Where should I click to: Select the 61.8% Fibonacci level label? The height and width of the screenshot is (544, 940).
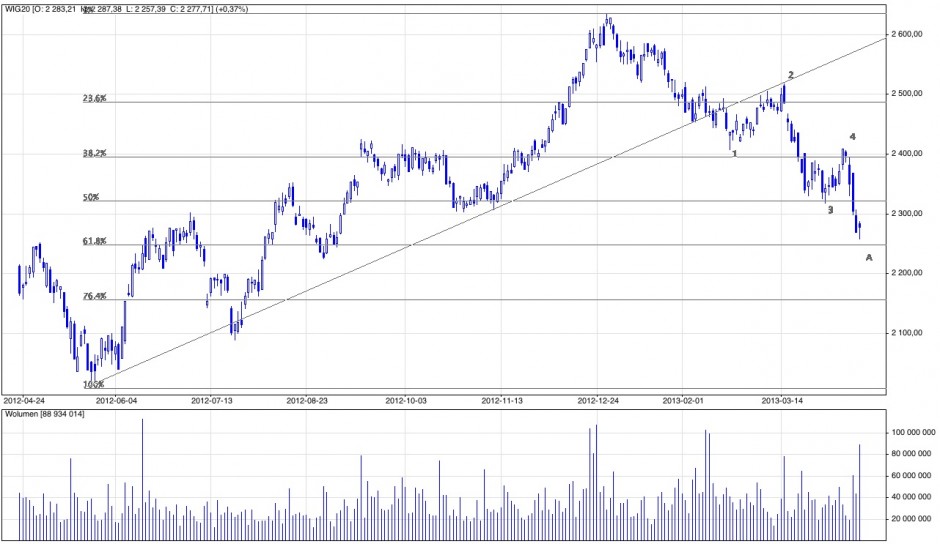pos(94,242)
